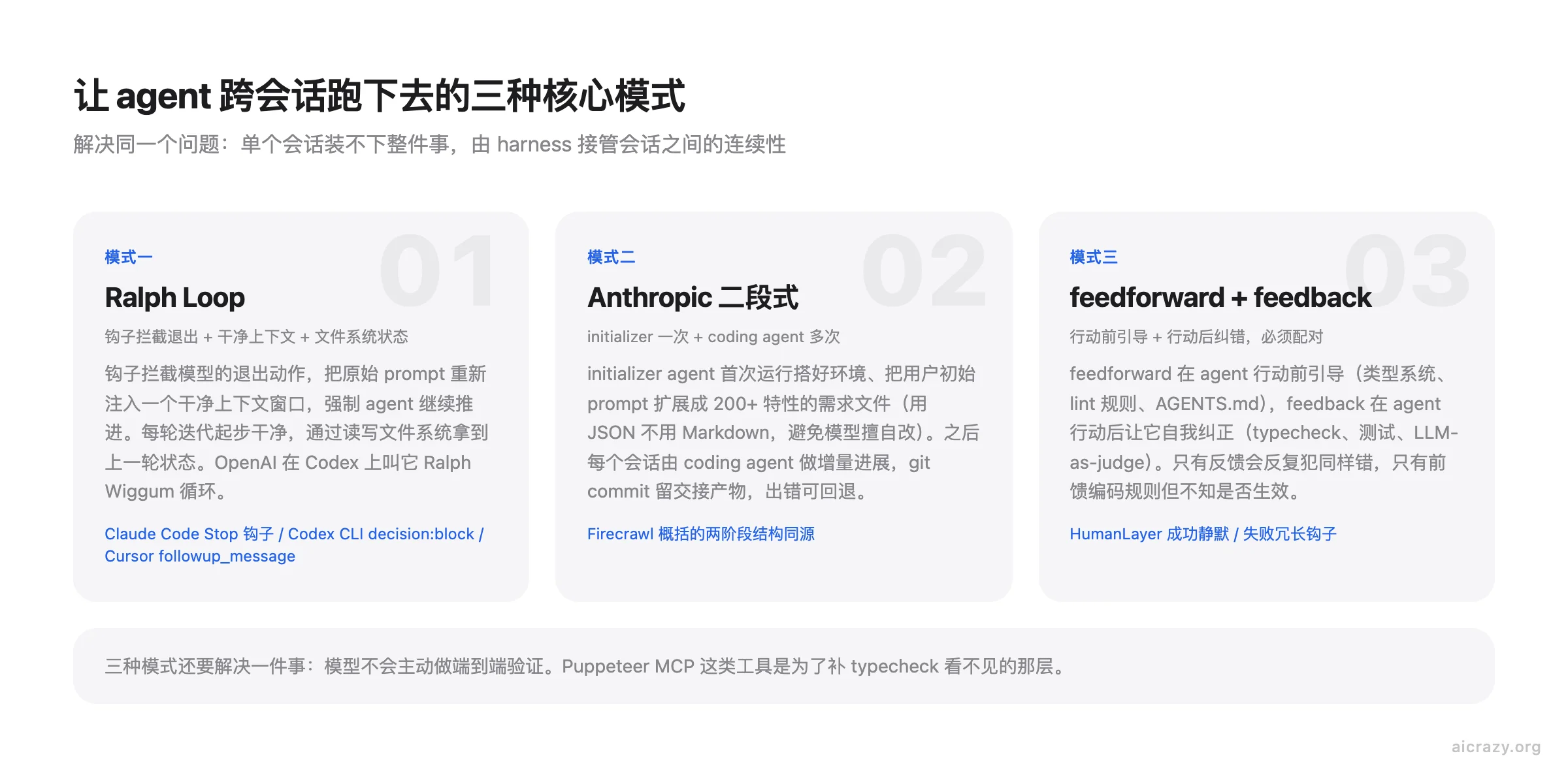Click the line initializer 一次 + coding agent 多次
Image resolution: width=1568 pixels, height=777 pixels.
point(713,337)
